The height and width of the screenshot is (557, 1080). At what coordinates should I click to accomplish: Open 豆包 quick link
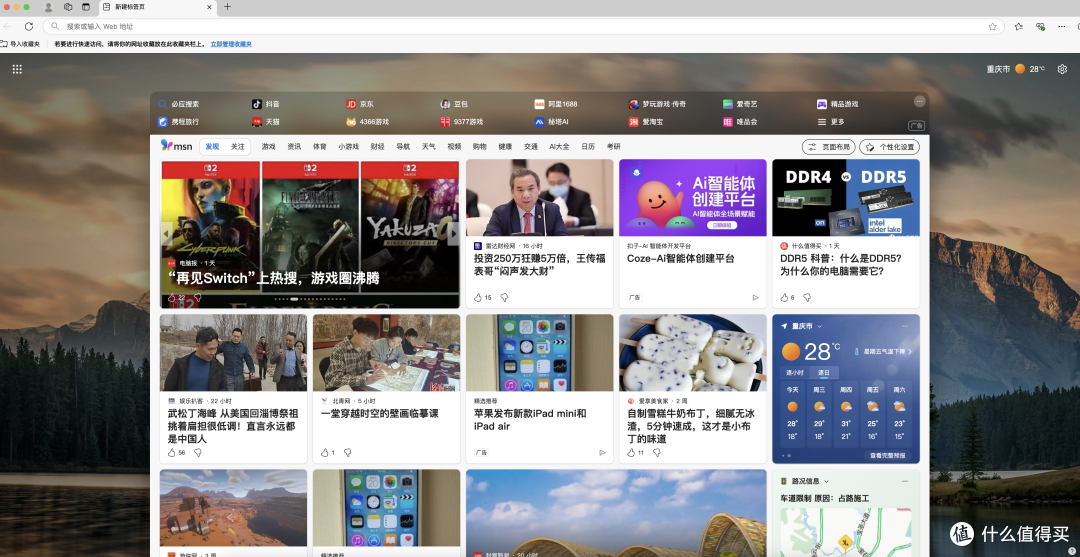pos(455,104)
